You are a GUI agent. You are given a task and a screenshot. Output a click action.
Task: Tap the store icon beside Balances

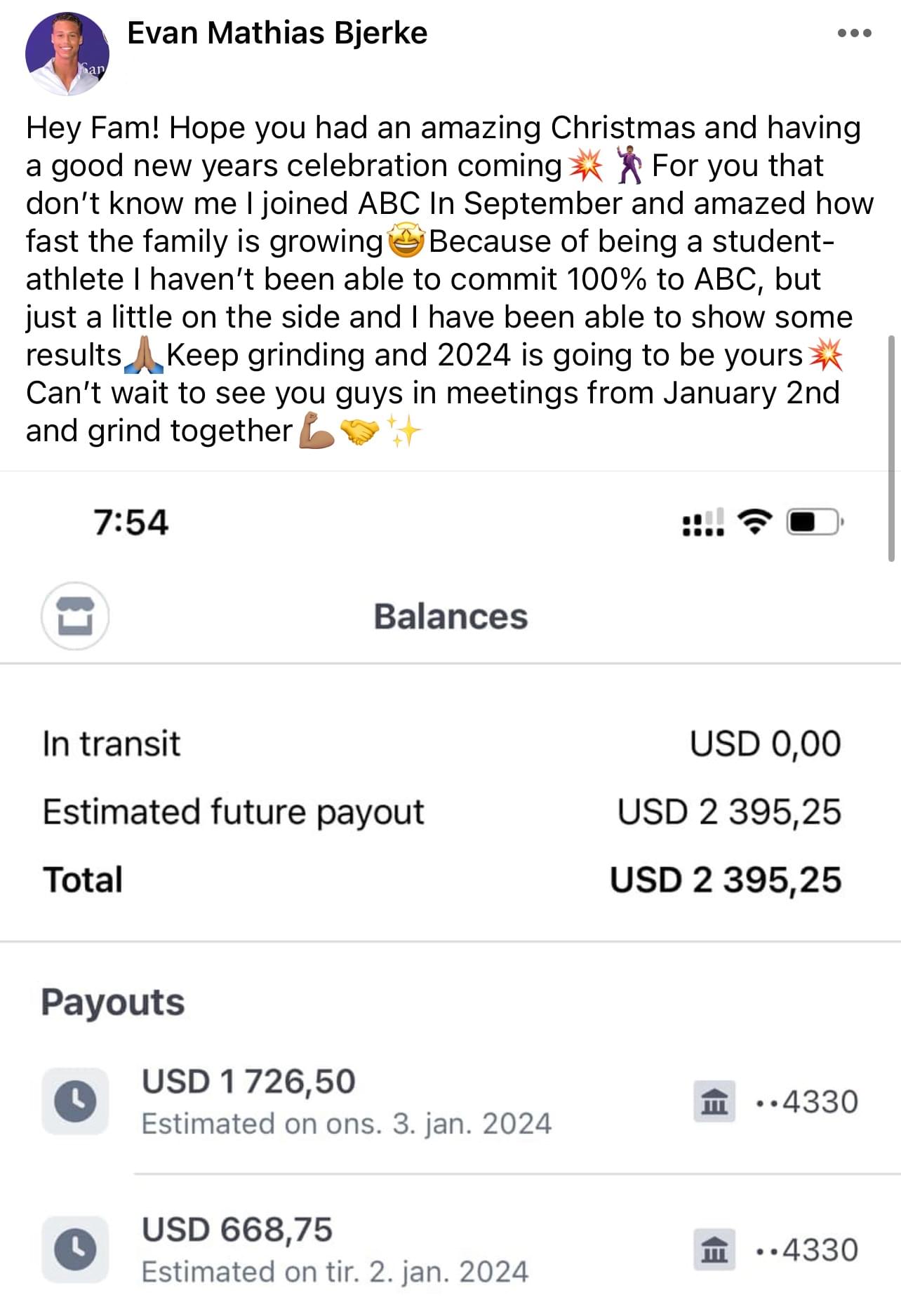(75, 616)
